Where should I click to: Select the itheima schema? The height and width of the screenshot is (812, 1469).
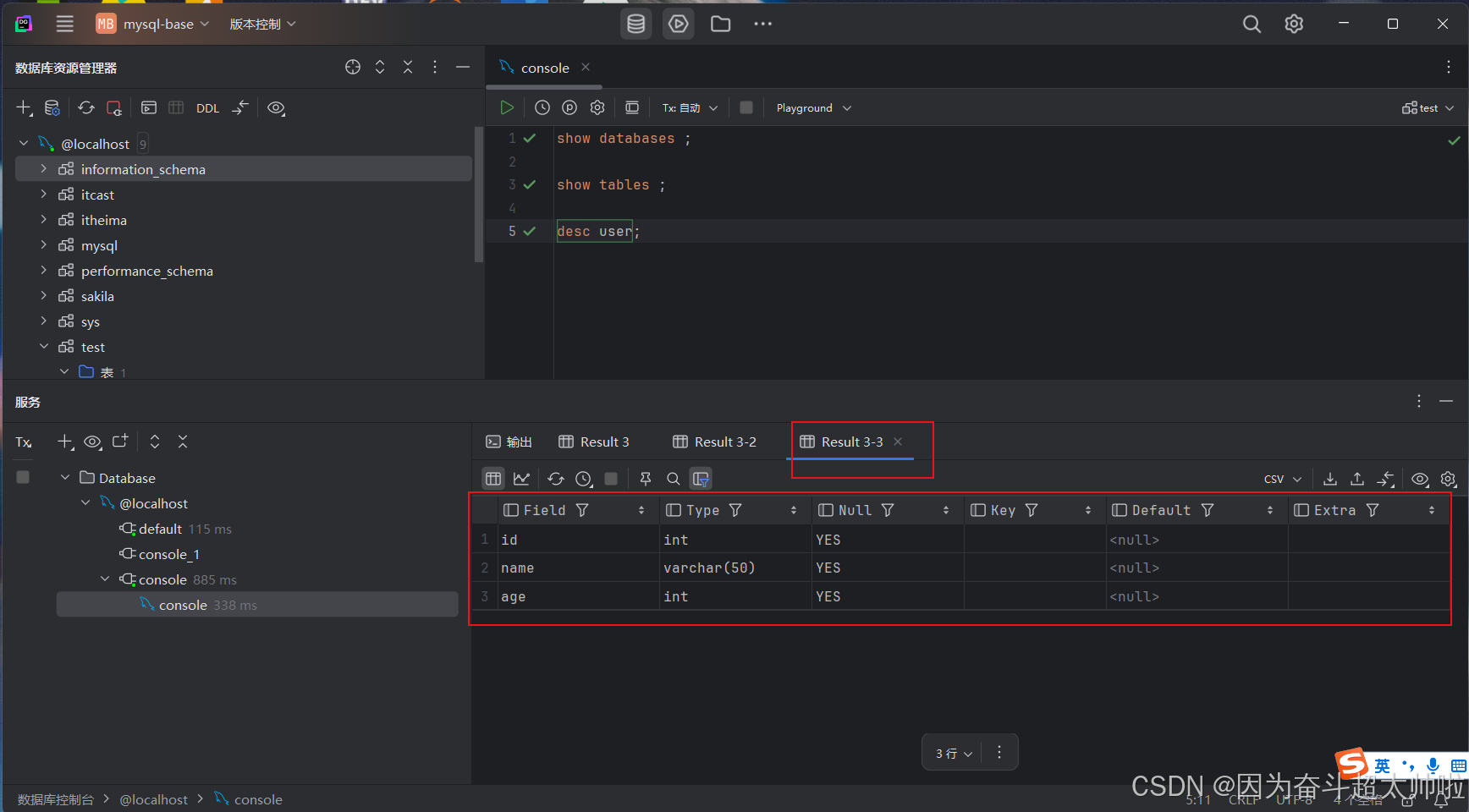pyautogui.click(x=103, y=220)
